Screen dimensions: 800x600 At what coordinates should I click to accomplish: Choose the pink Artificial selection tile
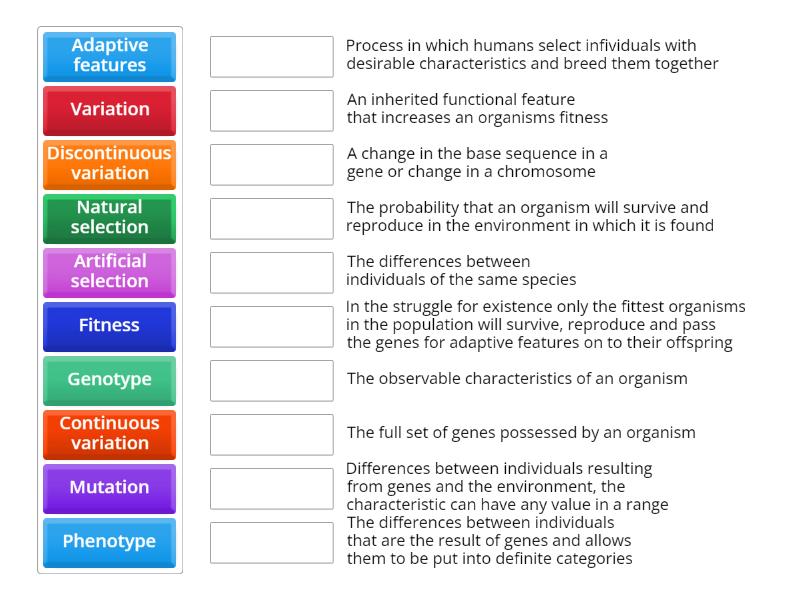pos(110,272)
